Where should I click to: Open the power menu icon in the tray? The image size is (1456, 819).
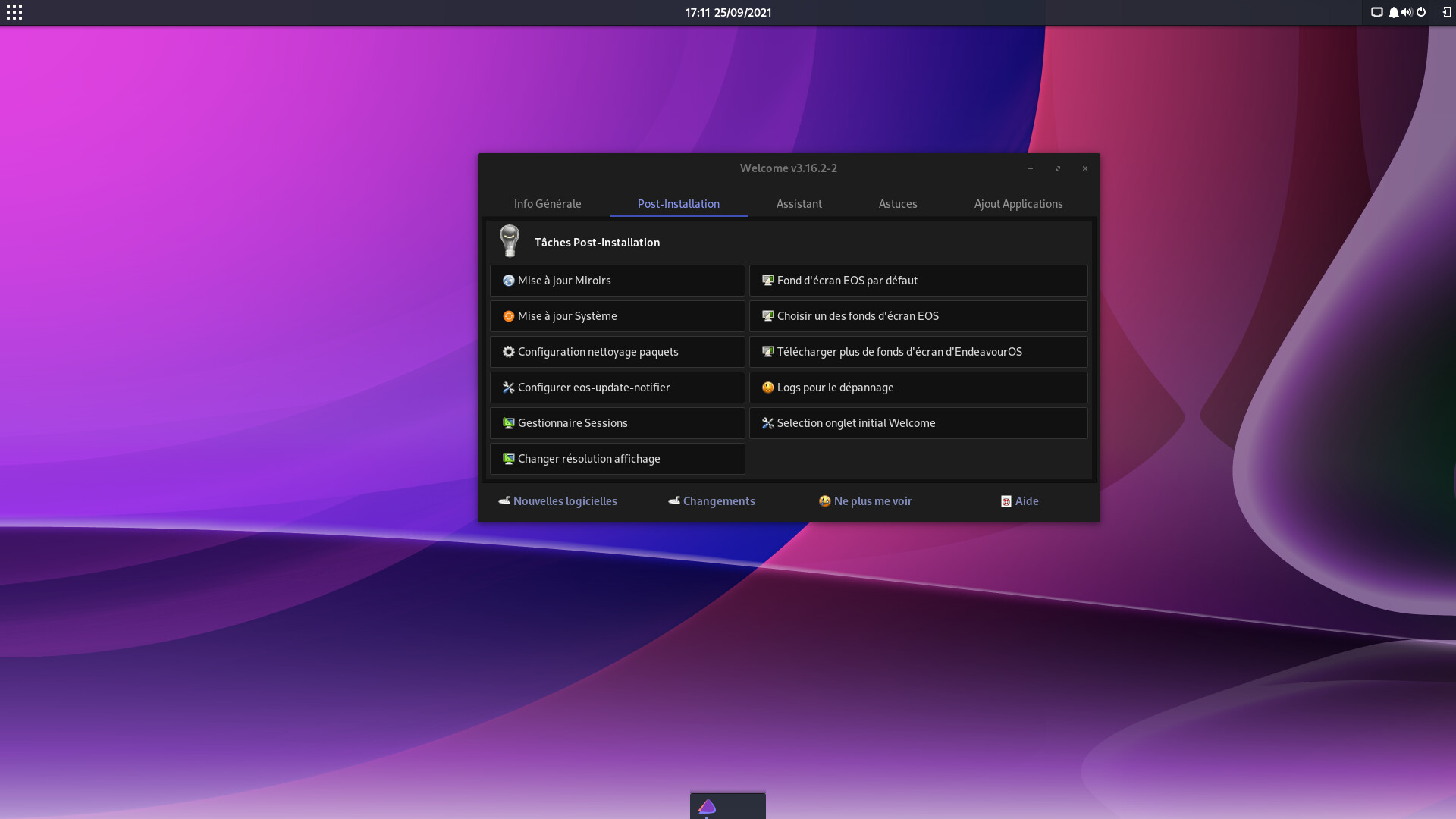[x=1421, y=12]
